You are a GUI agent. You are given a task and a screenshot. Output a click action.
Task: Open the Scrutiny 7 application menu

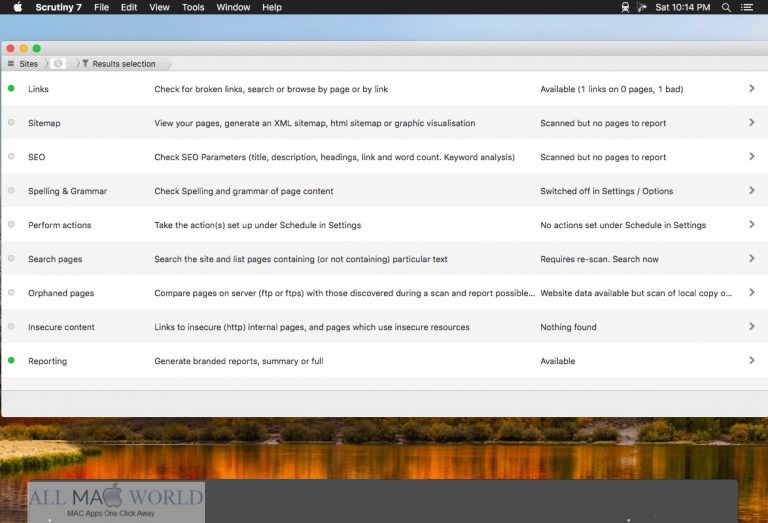click(x=58, y=7)
